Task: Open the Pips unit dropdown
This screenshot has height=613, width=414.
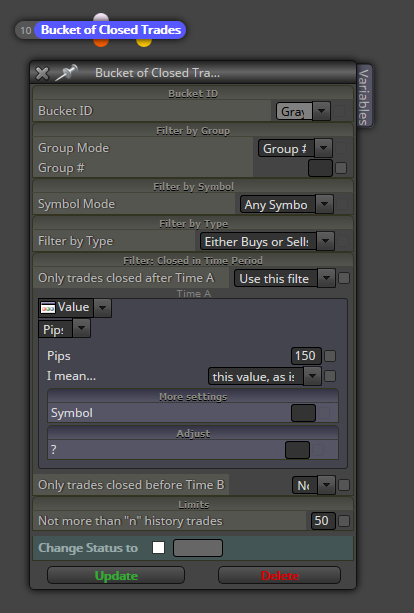Action: [65, 329]
